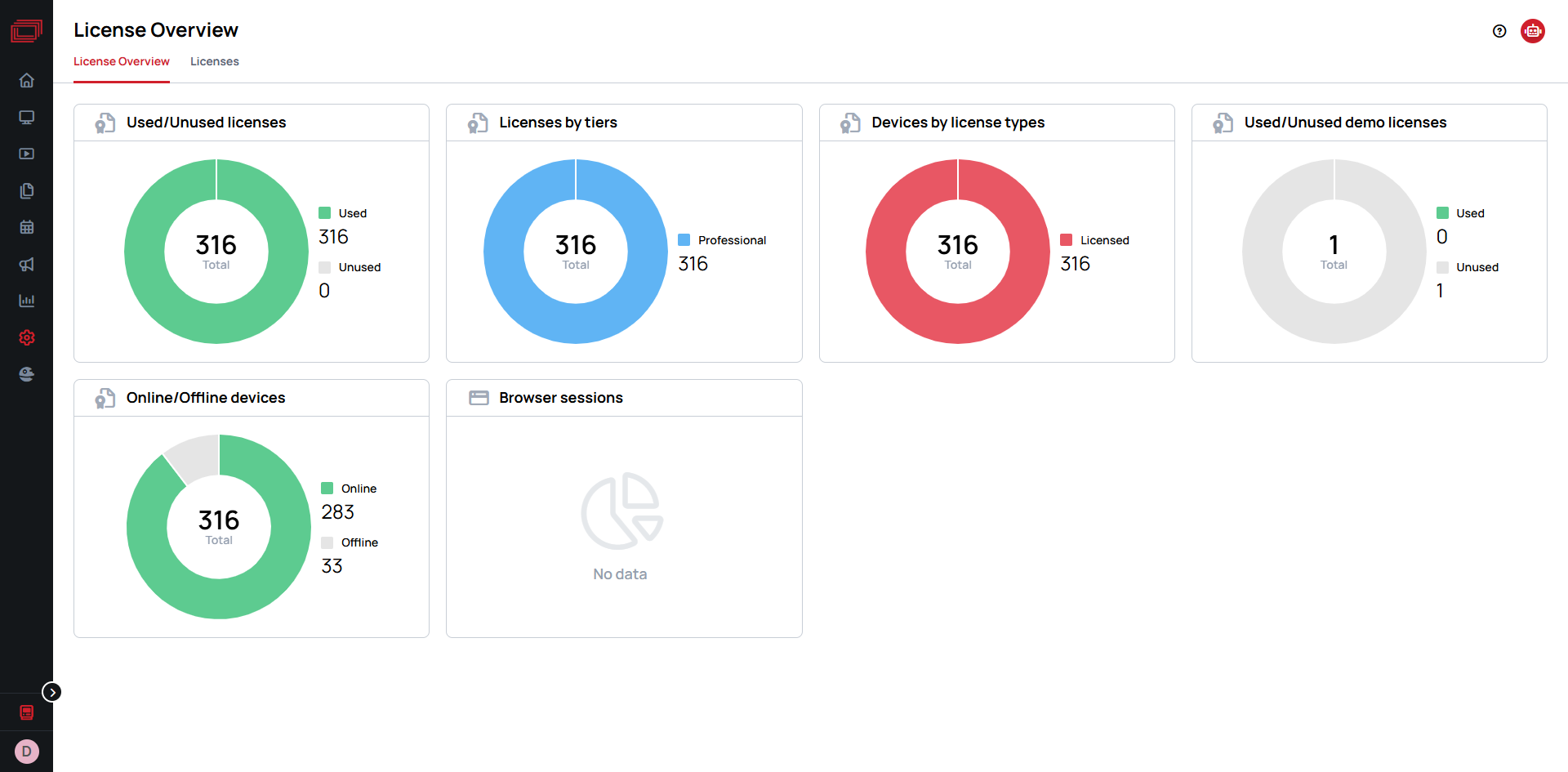Toggle the Professional legend item
The height and width of the screenshot is (772, 1568).
click(722, 240)
